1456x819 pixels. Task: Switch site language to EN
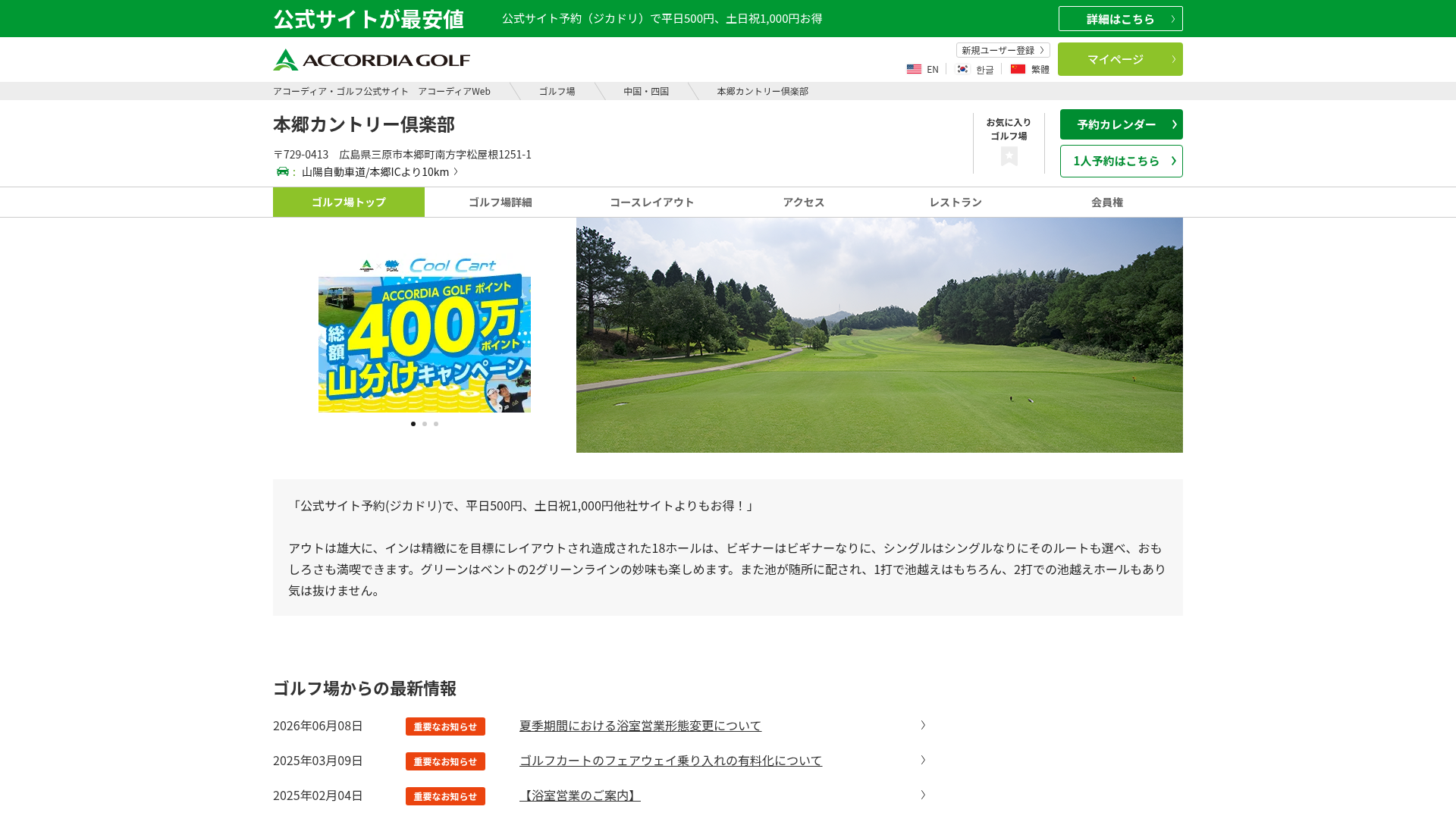pyautogui.click(x=933, y=70)
